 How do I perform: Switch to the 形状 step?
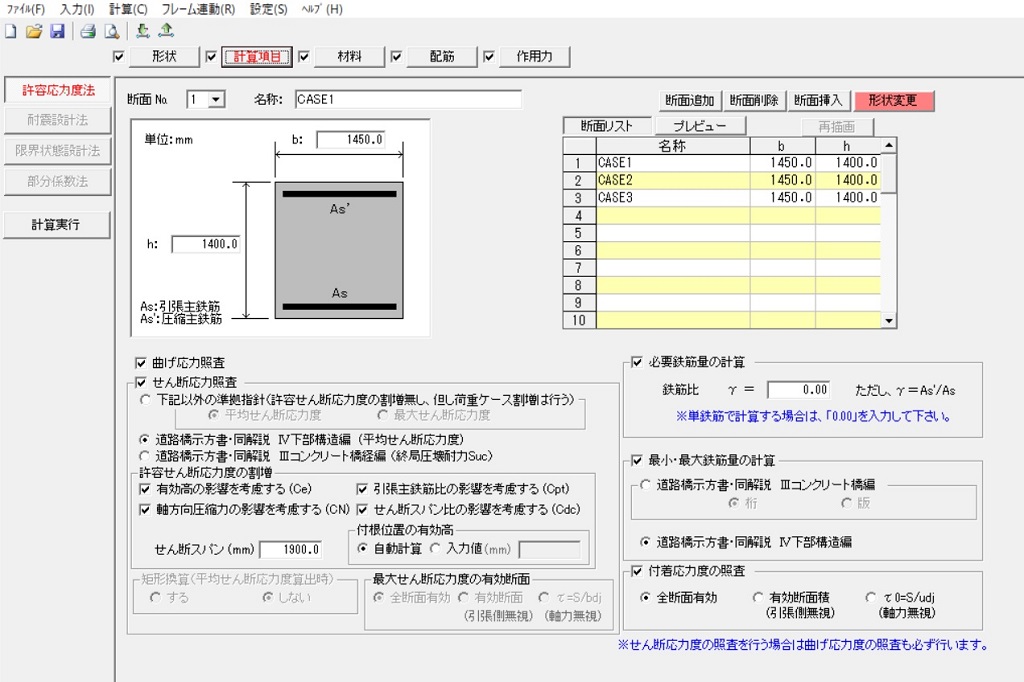point(164,57)
